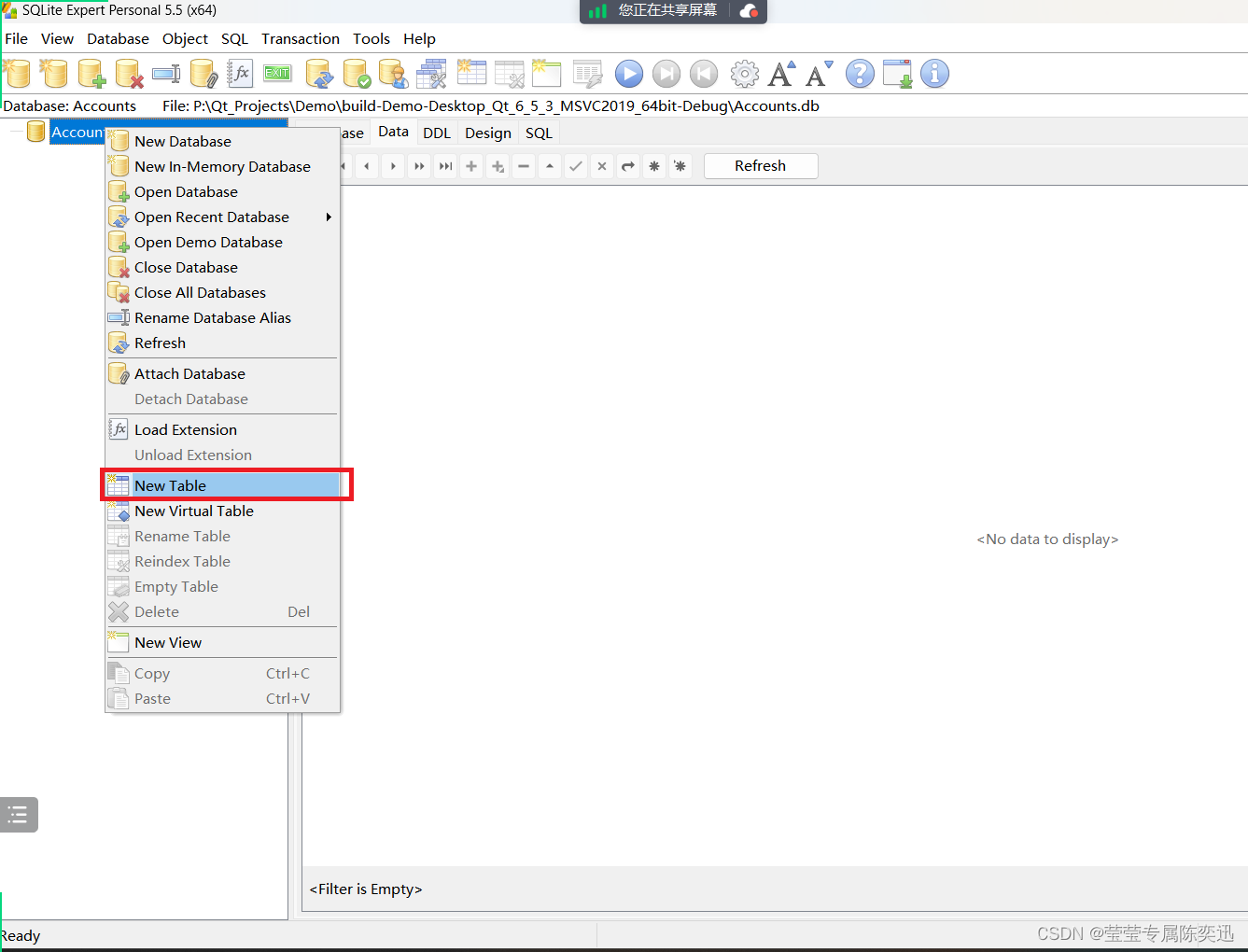Image resolution: width=1248 pixels, height=952 pixels.
Task: Switch to the Design tab
Action: tap(488, 133)
